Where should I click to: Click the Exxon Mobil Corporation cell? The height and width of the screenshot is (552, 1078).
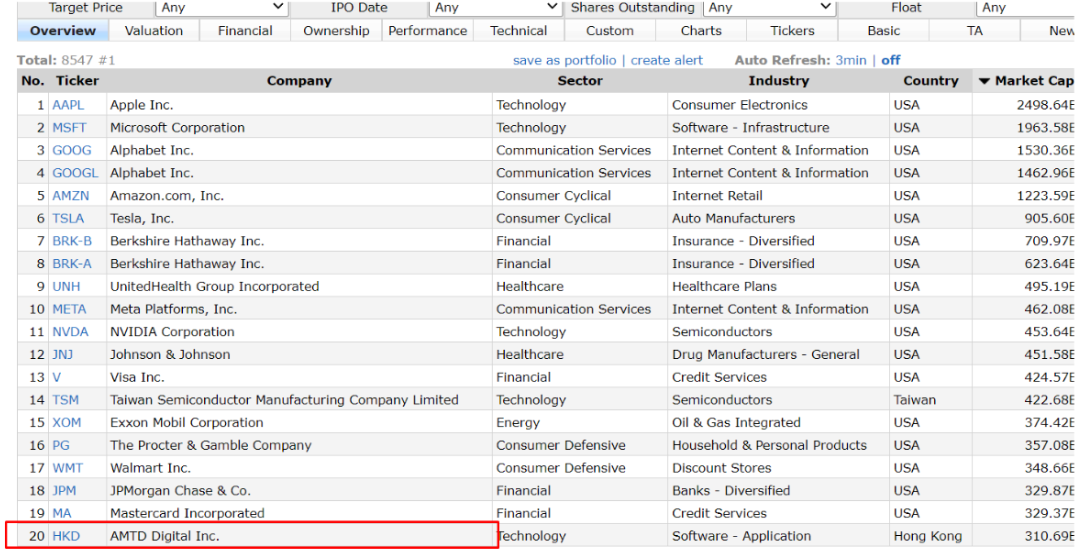pos(299,423)
